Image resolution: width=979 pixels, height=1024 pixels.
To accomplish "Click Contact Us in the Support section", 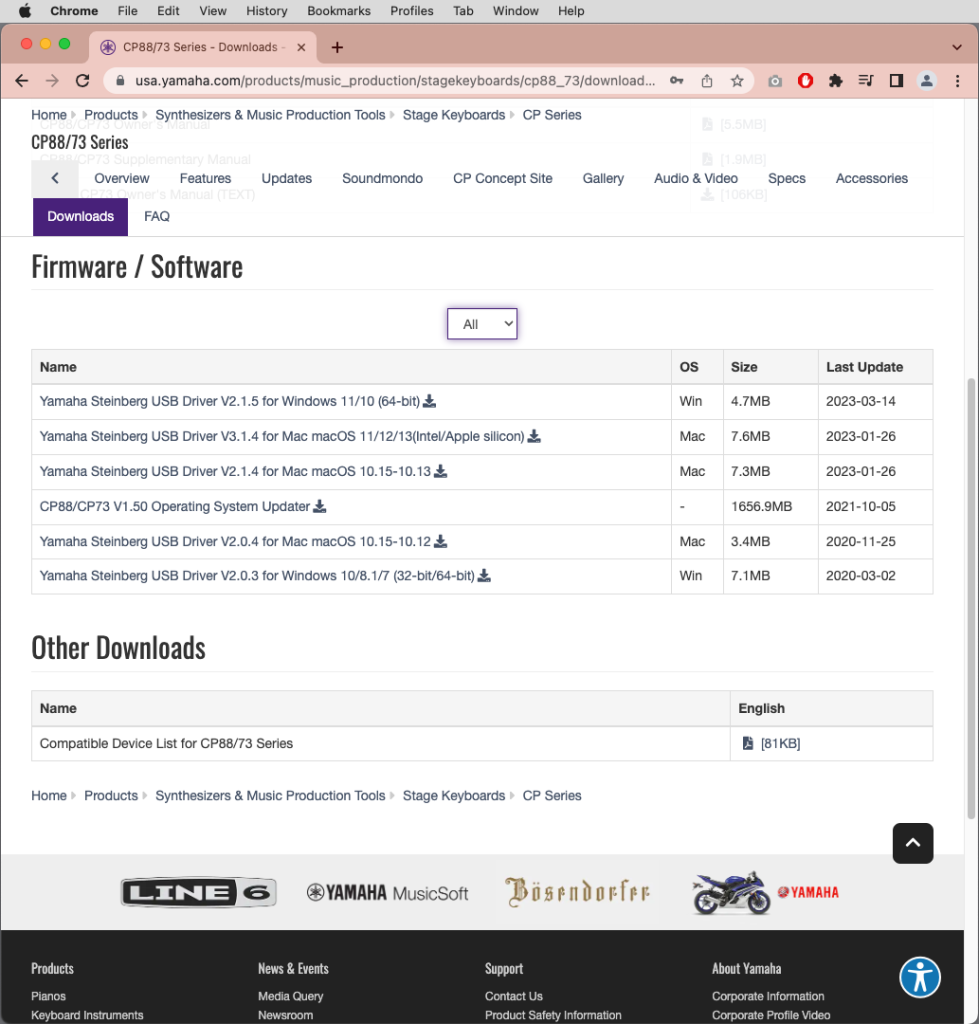I will coord(513,996).
